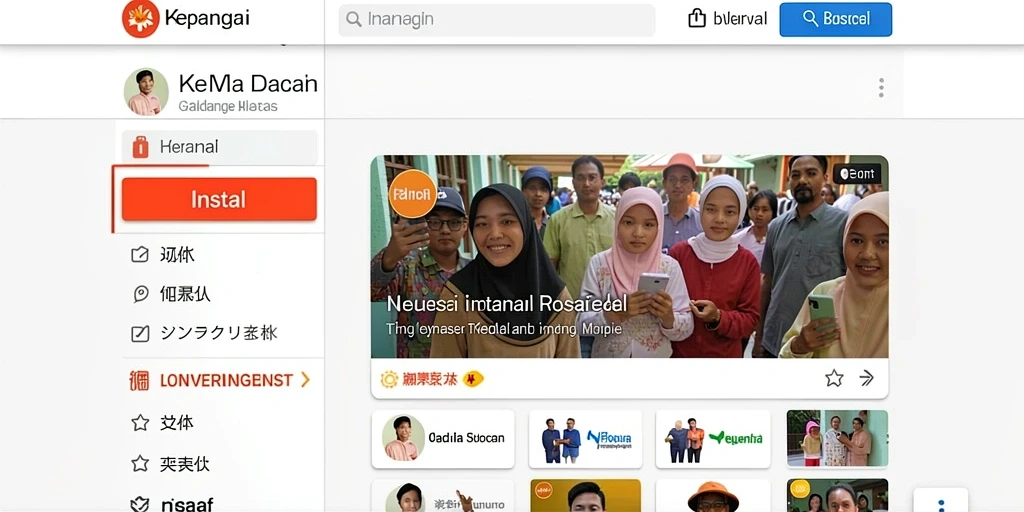
Task: Click the Kepangai flower logo icon
Action: 140,19
